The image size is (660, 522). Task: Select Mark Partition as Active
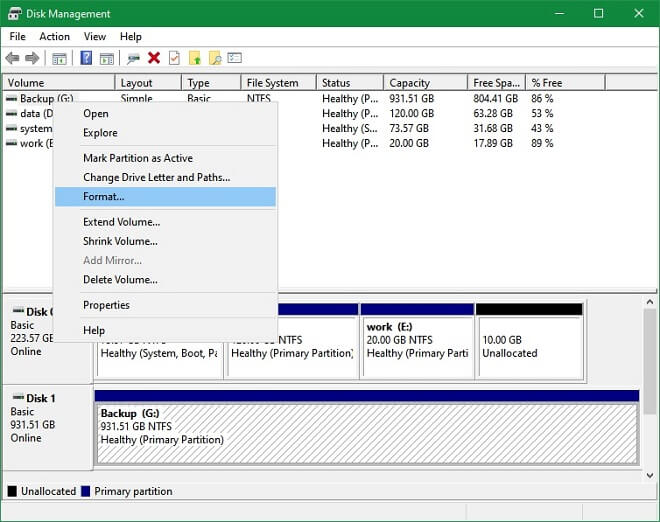(165, 158)
